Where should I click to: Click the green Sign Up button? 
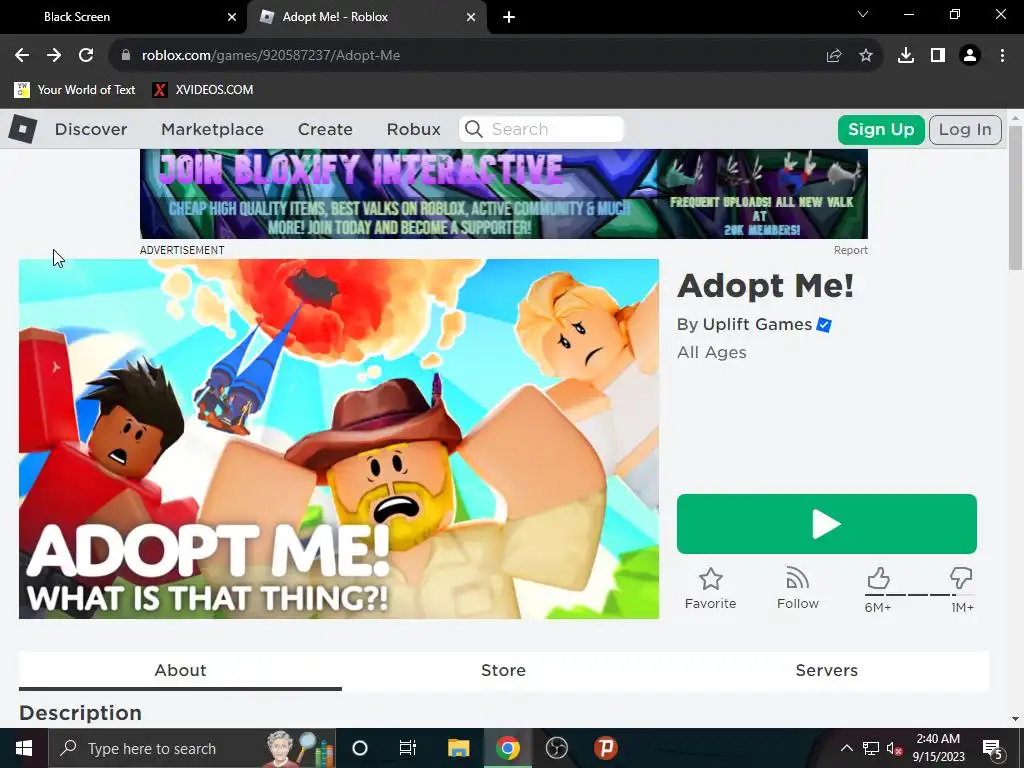[881, 129]
